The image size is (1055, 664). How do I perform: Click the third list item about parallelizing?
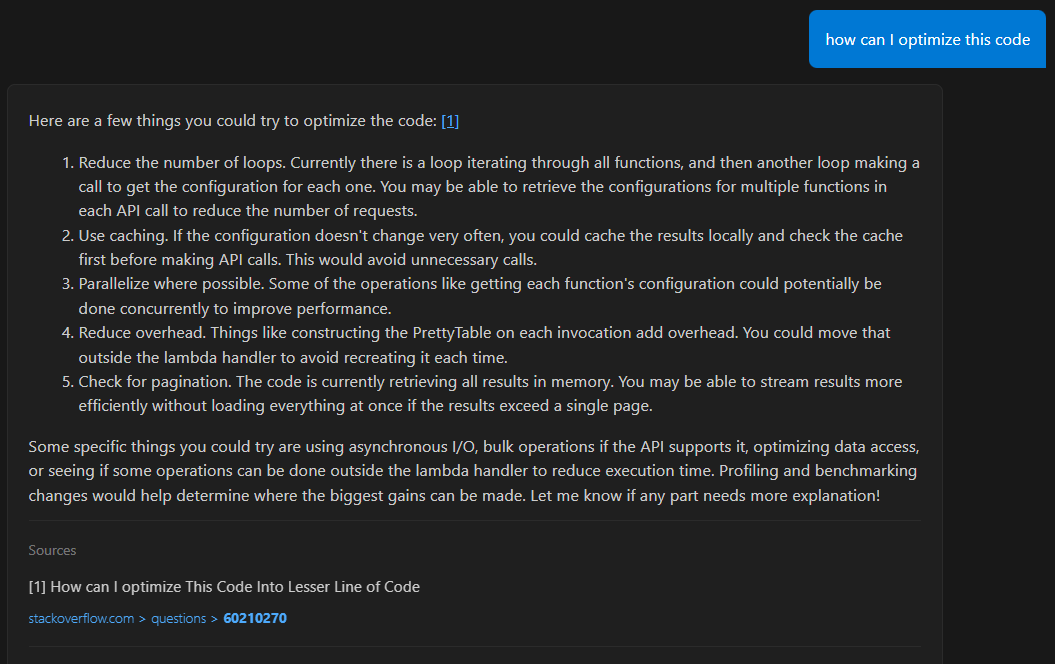coord(400,295)
